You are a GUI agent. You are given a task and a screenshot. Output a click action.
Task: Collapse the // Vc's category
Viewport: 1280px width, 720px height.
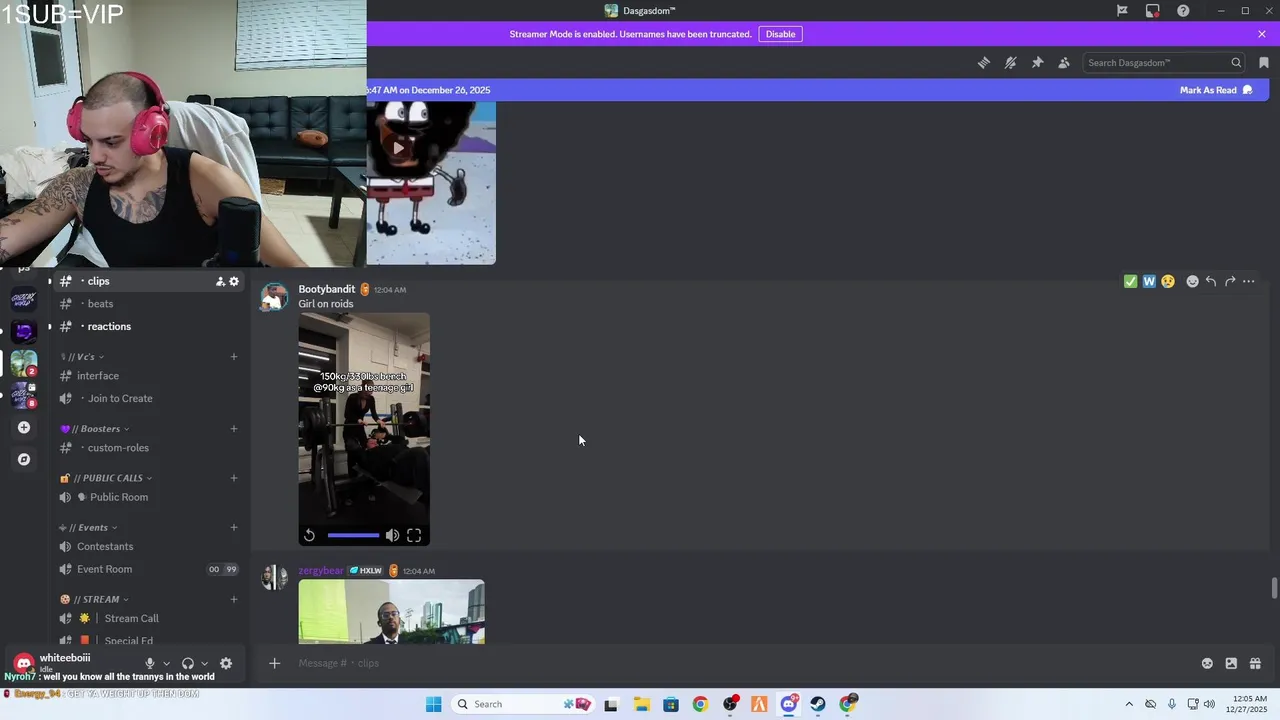tap(81, 357)
